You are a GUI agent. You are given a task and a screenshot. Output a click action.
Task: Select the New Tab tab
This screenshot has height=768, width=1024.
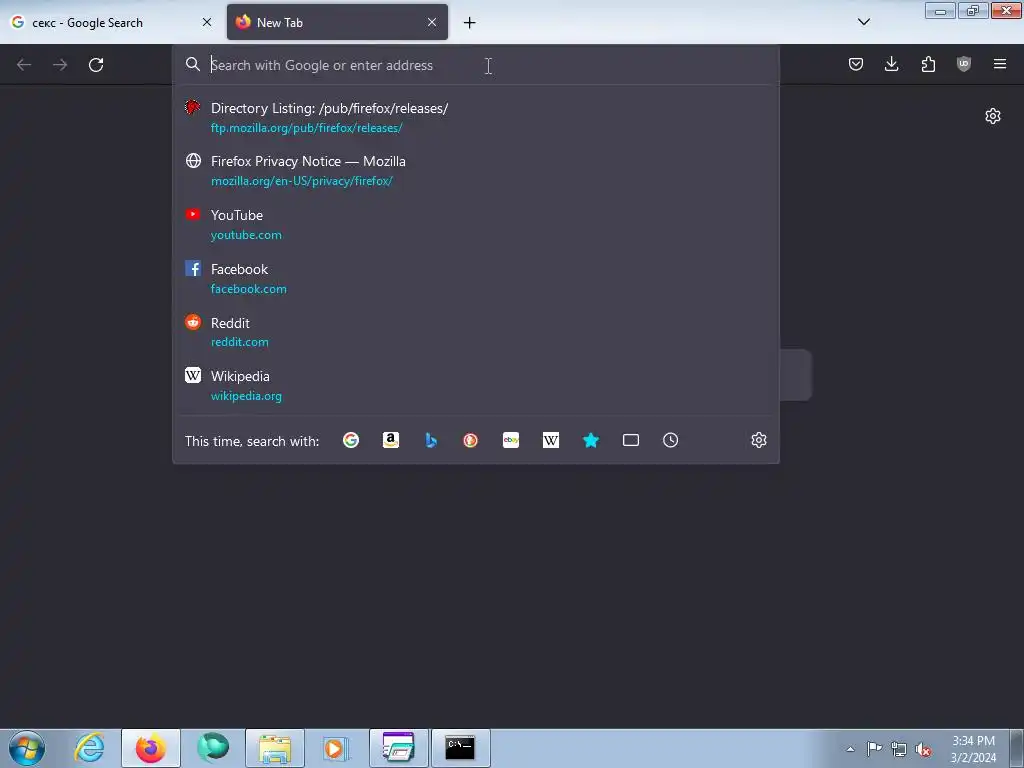click(x=337, y=22)
